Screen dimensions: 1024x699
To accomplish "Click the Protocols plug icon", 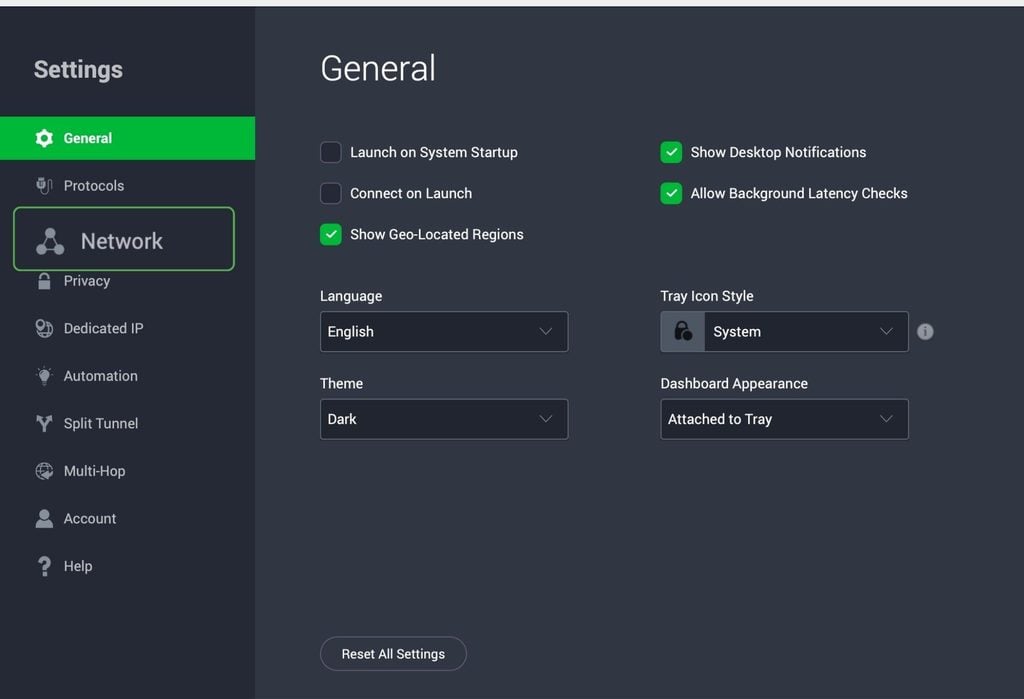I will tap(44, 186).
